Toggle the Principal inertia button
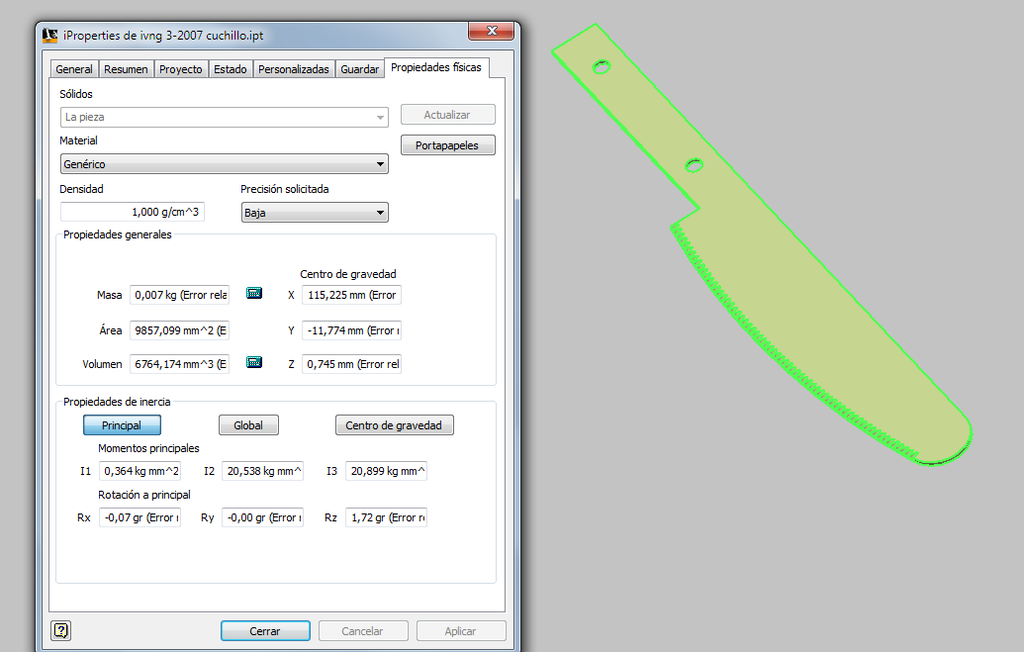Image resolution: width=1024 pixels, height=652 pixels. click(x=121, y=425)
